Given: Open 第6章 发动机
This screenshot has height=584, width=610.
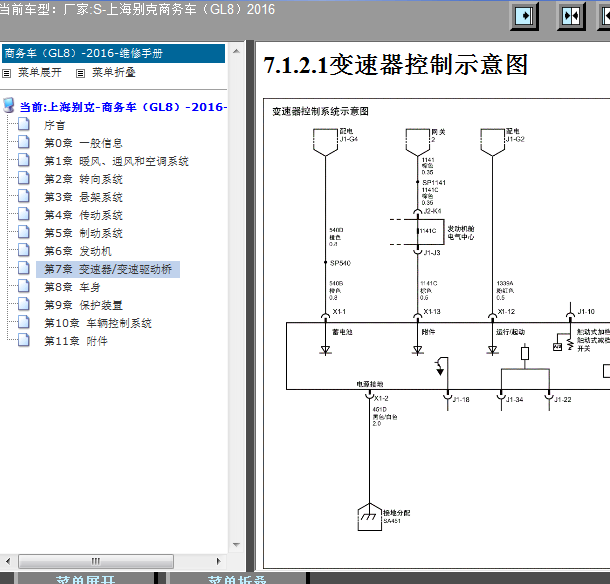Looking at the screenshot, I should click(78, 251).
